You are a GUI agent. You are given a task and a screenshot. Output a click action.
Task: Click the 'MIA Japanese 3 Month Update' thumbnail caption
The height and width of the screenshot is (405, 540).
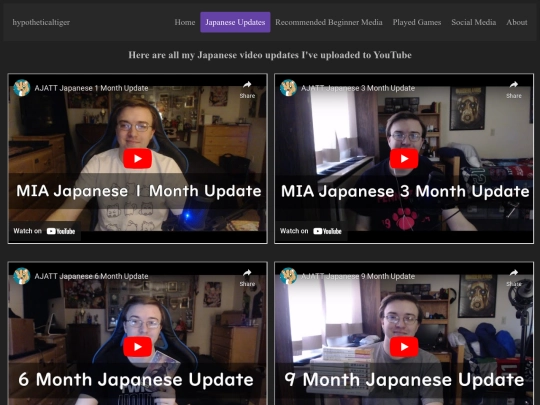405,191
